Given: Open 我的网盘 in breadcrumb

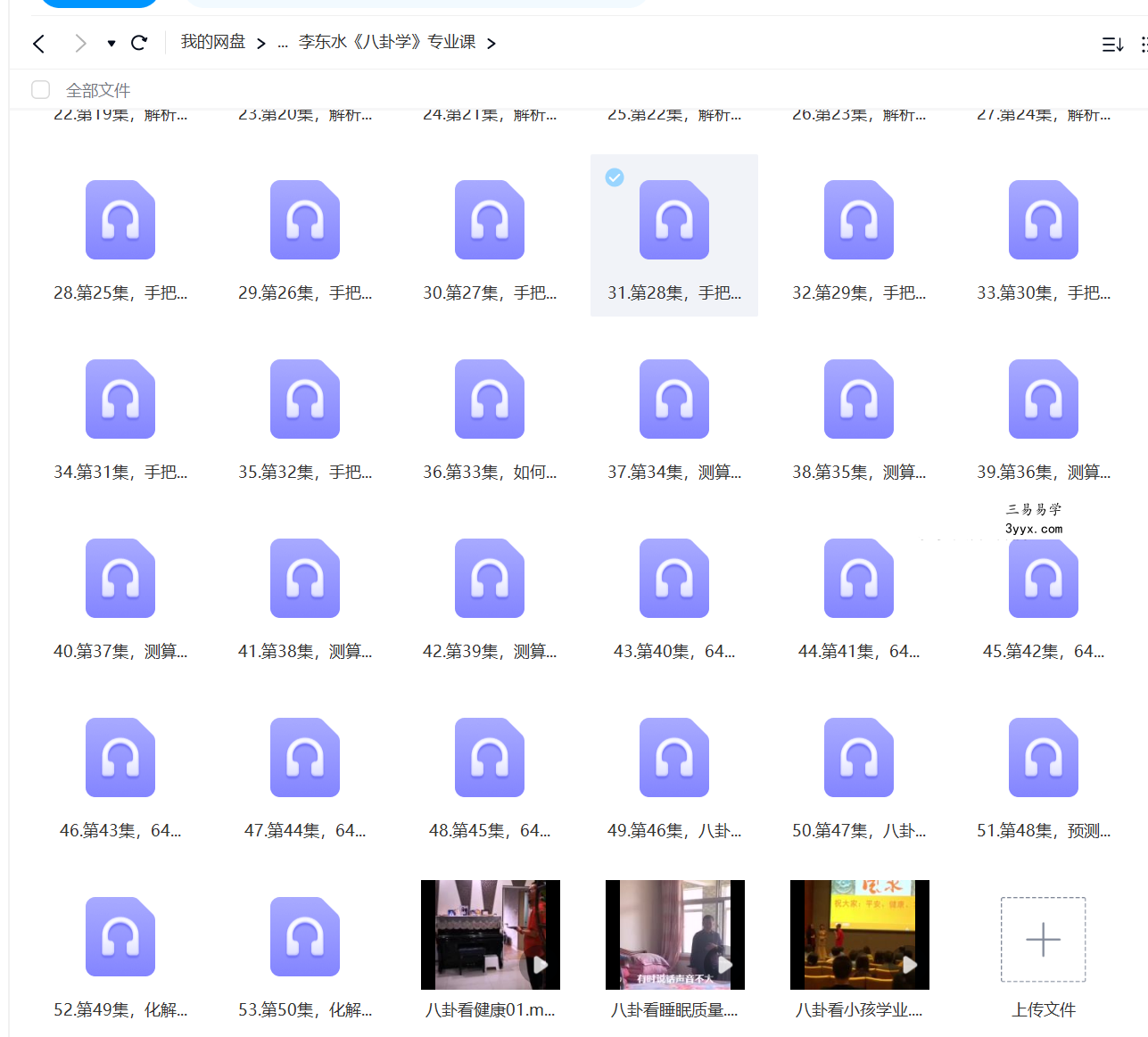Looking at the screenshot, I should tap(213, 42).
